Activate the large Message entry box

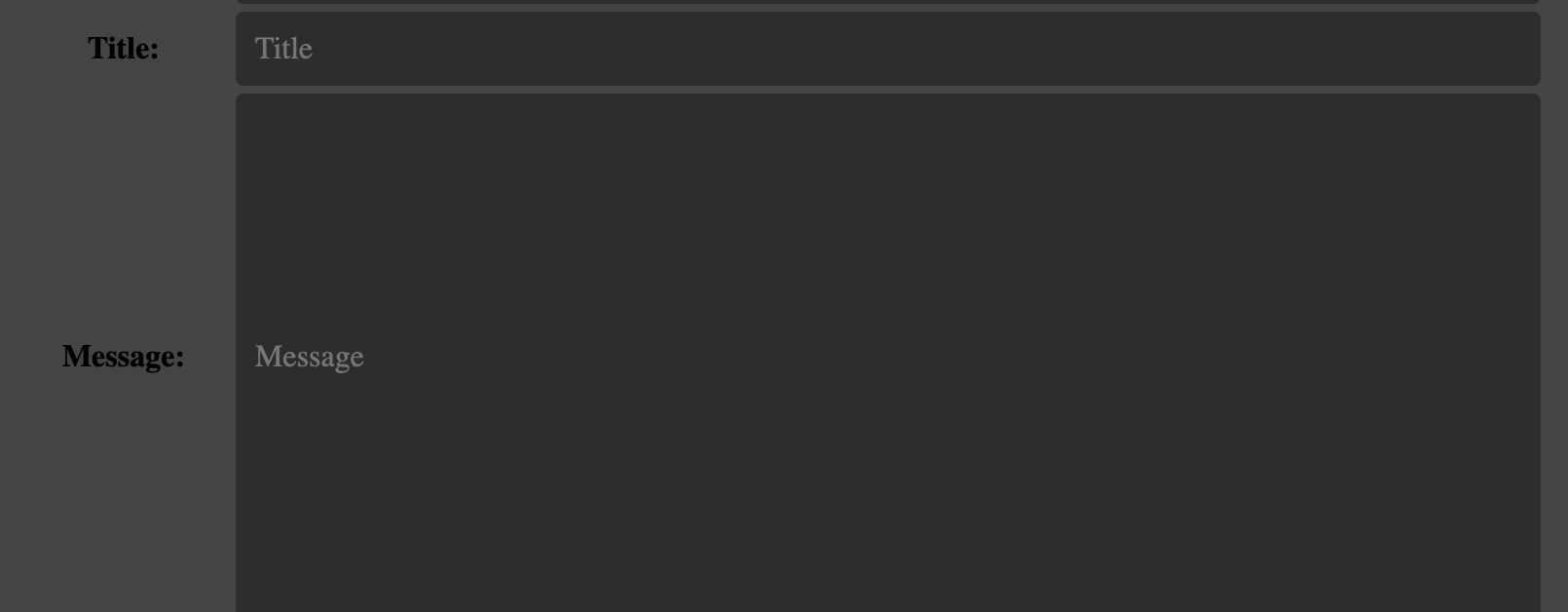pos(887,353)
